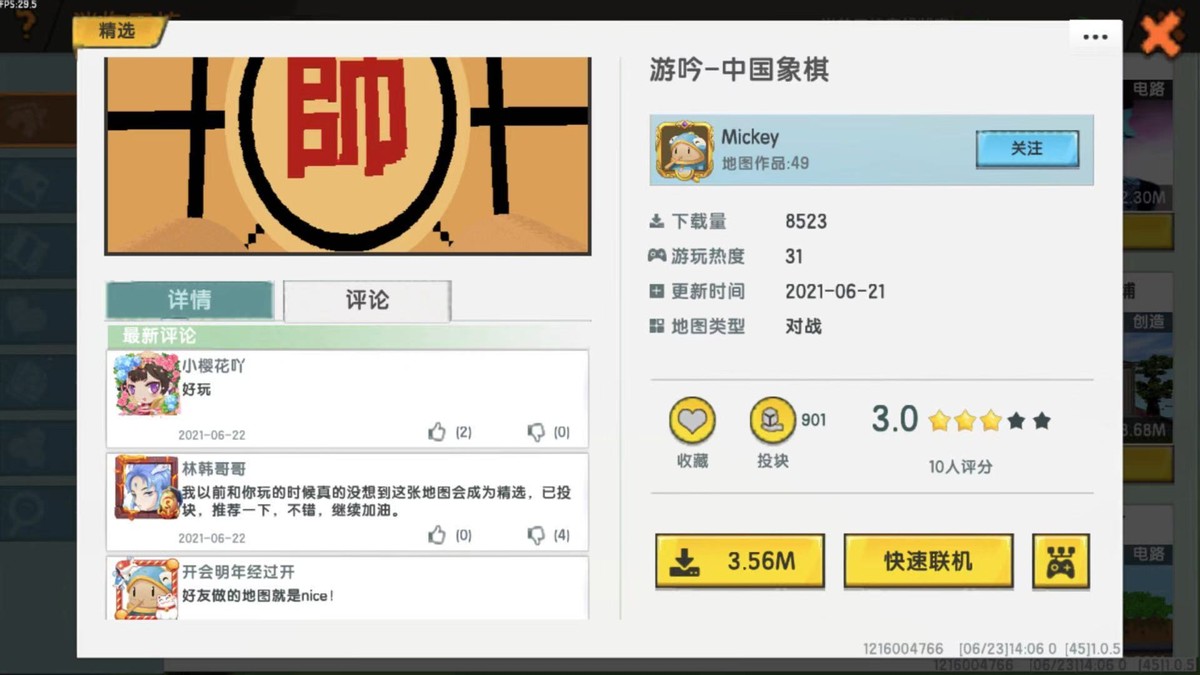Thumbs up 林韩哥哥's comment

pyautogui.click(x=437, y=536)
